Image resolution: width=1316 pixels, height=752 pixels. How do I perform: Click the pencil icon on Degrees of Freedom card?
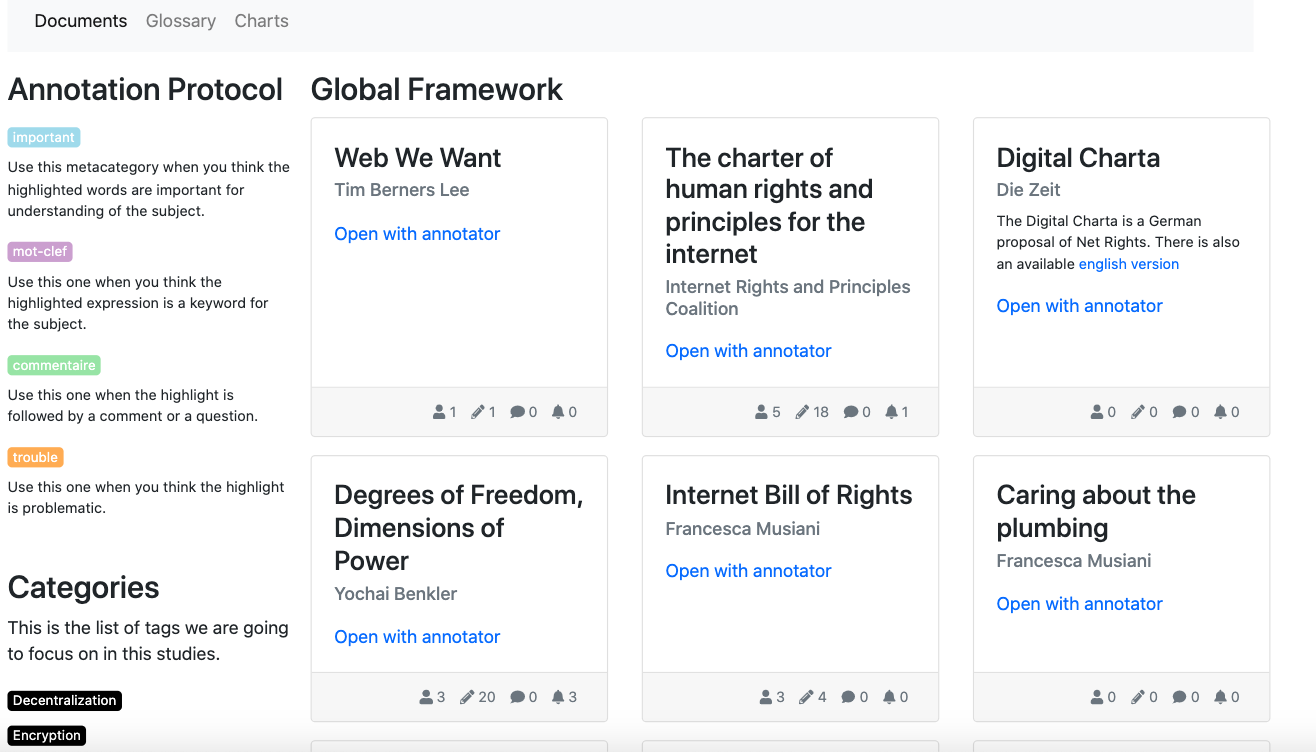(467, 697)
